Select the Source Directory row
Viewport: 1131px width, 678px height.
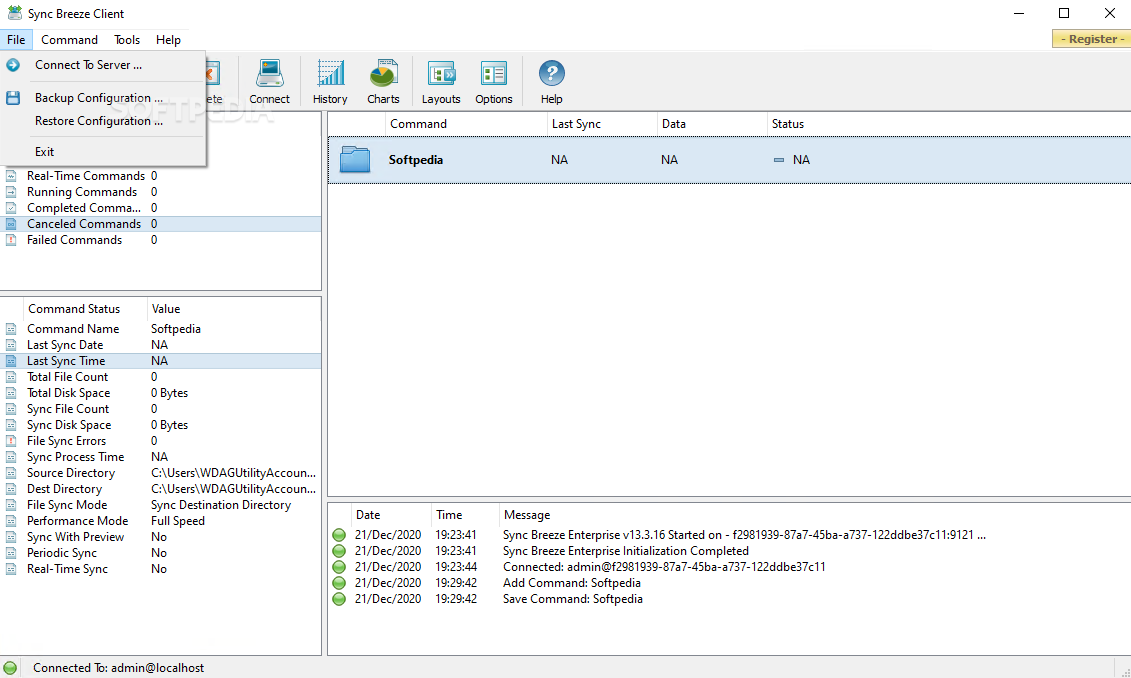click(x=161, y=473)
